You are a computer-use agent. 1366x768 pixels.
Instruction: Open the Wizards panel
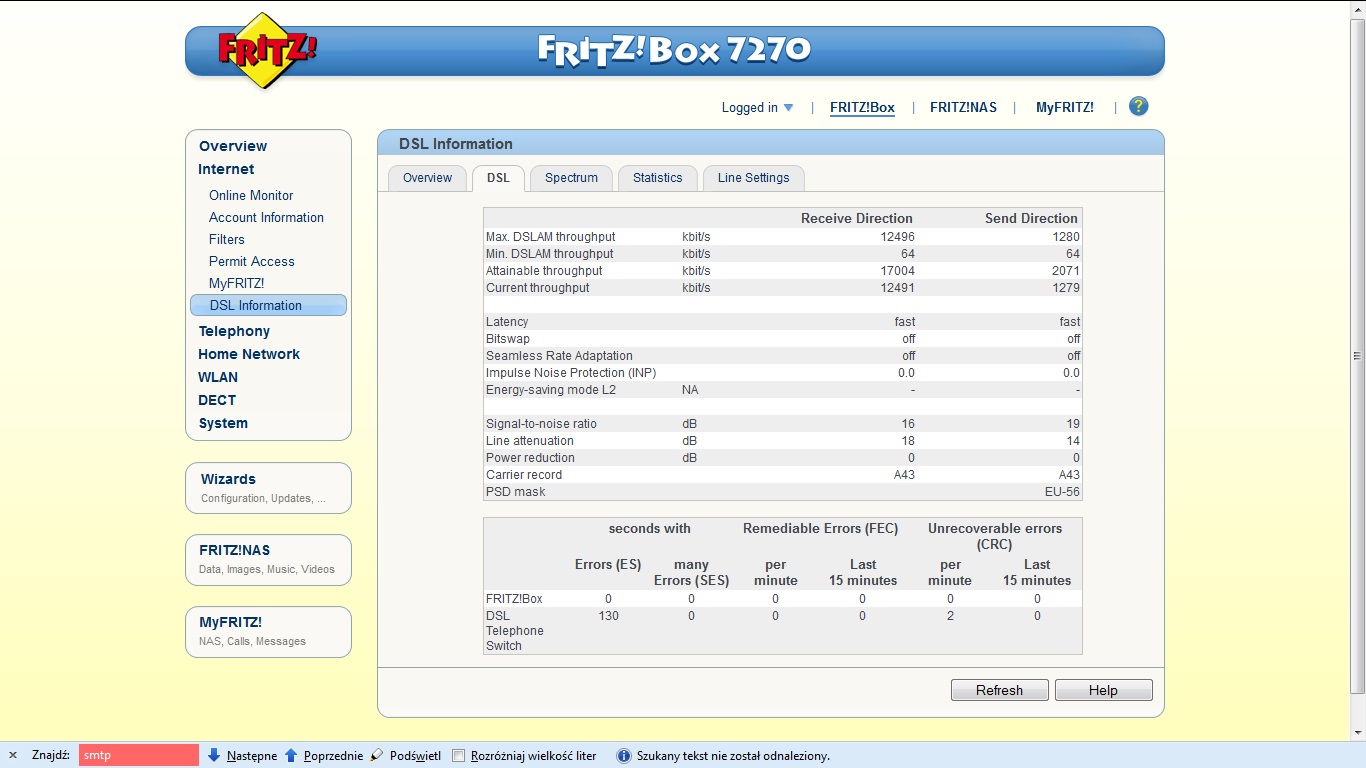pos(268,488)
